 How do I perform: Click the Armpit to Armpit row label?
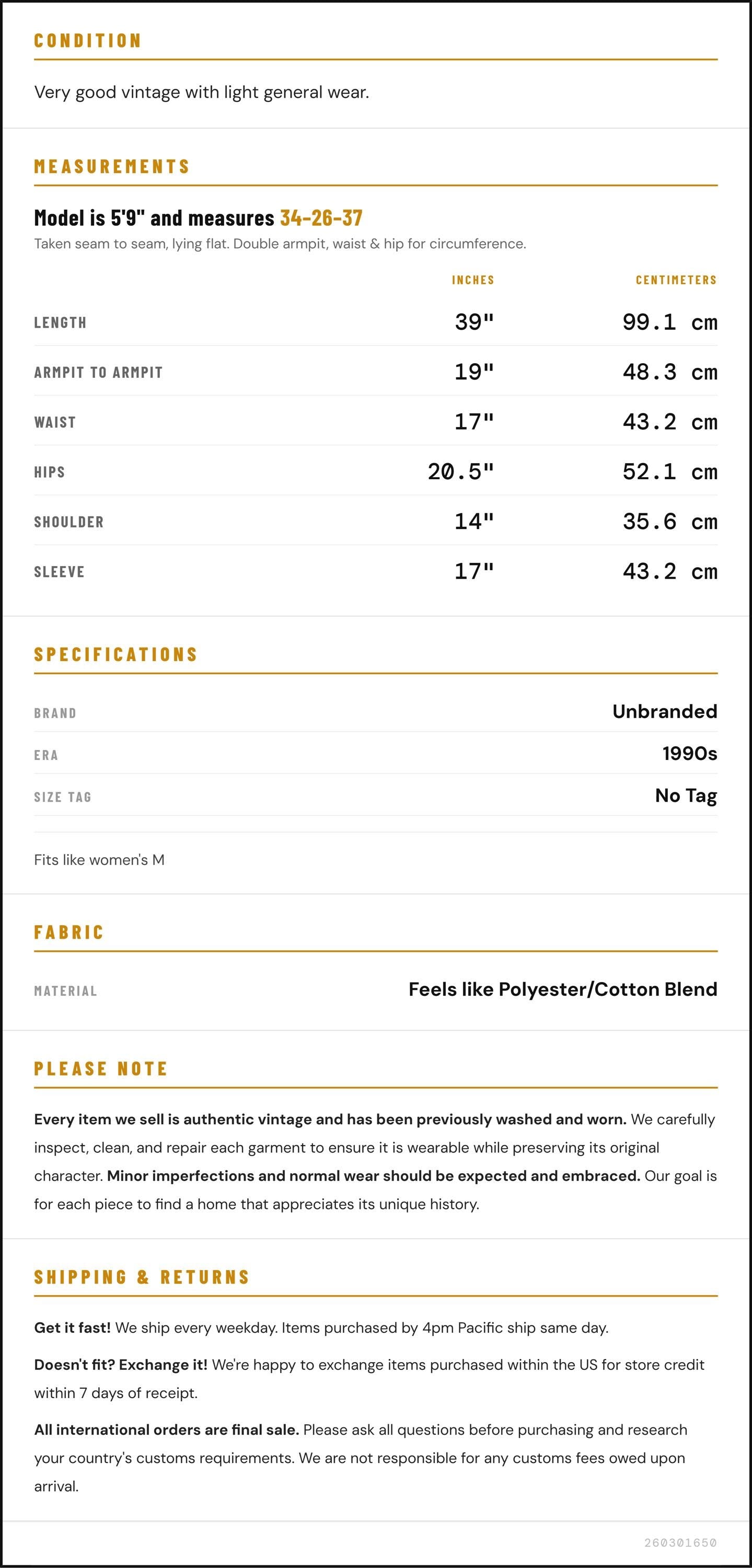[x=98, y=373]
